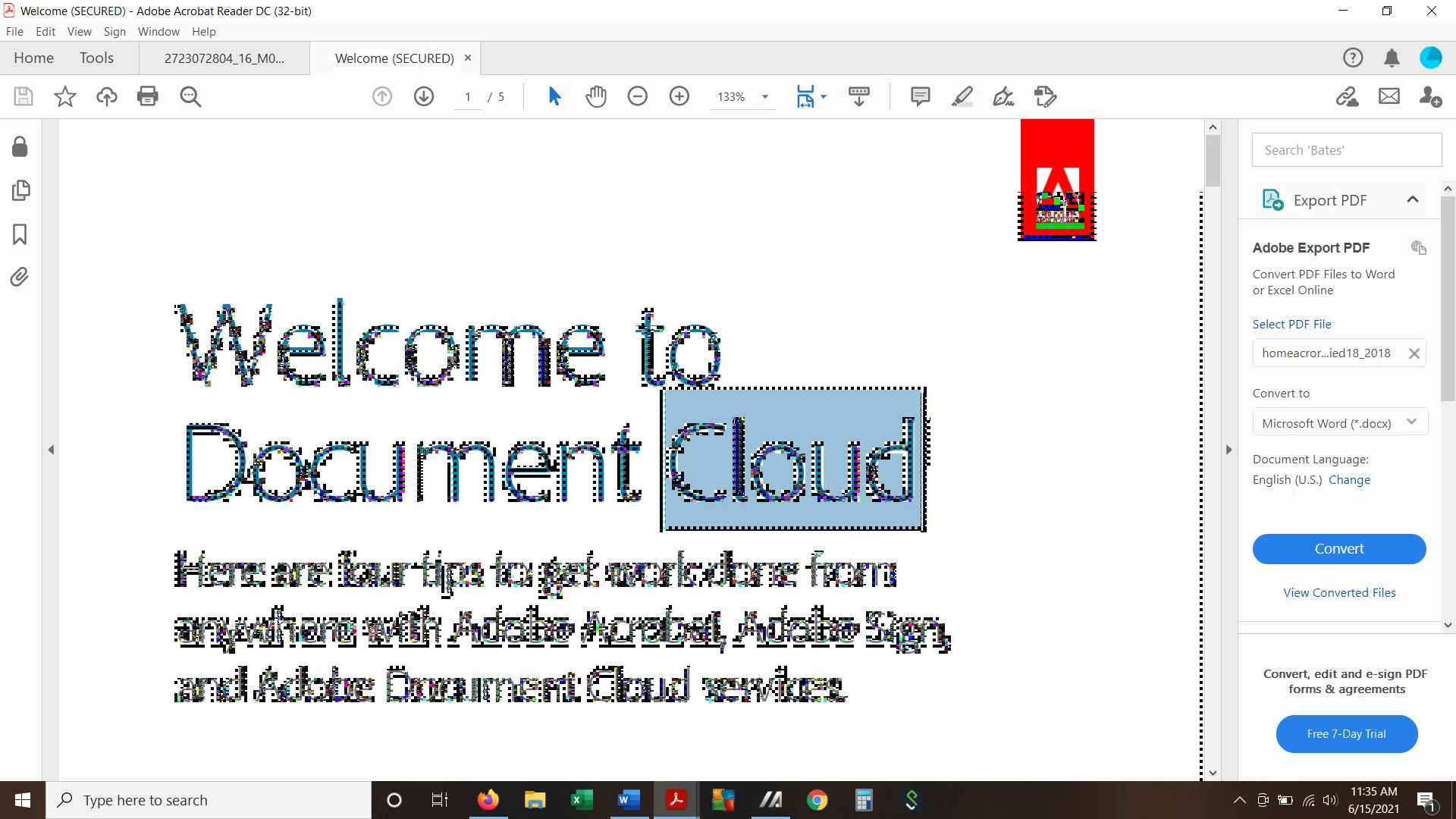Select the Highlight text pen tool
1456x819 pixels.
(962, 96)
